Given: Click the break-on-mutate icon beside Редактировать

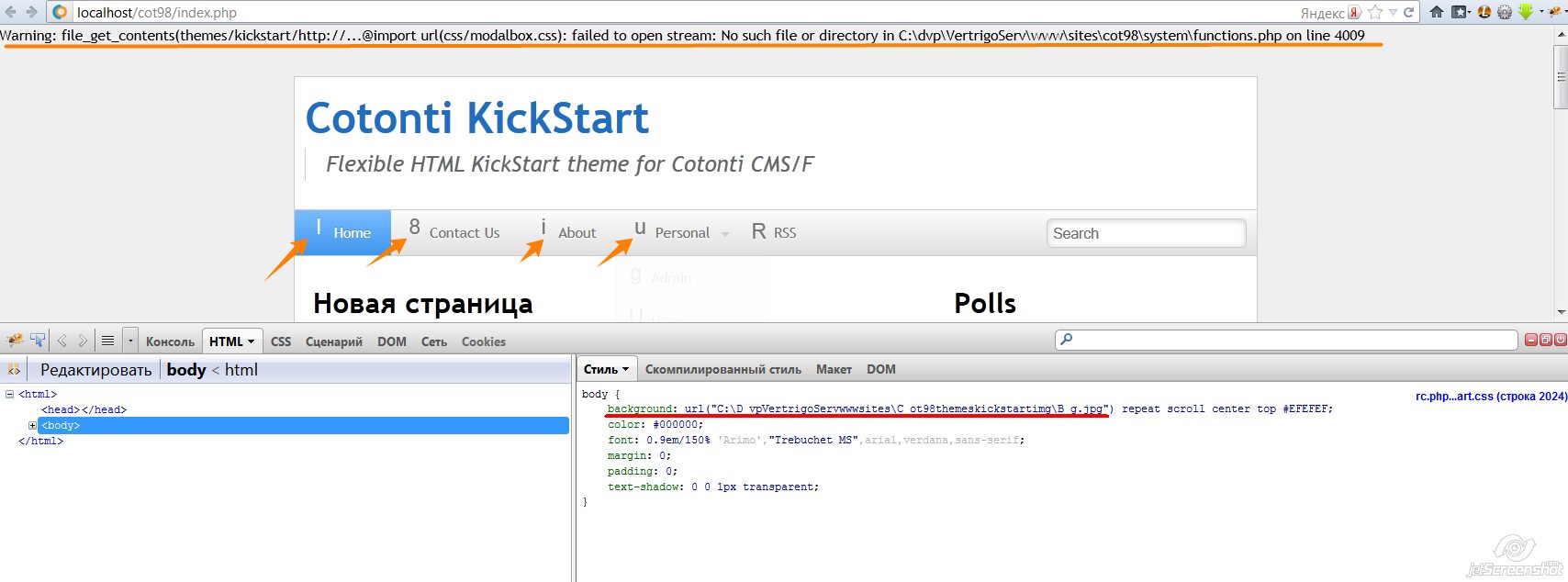Looking at the screenshot, I should coord(14,370).
